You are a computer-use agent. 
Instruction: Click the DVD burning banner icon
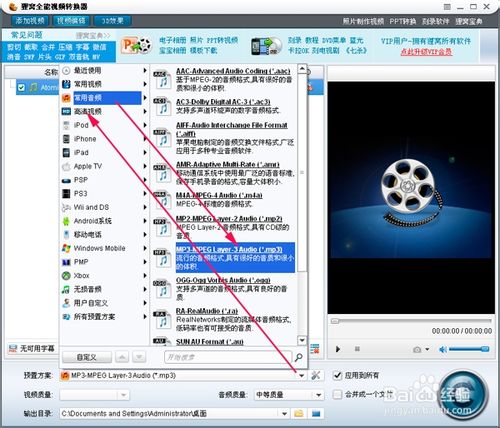pyautogui.click(x=266, y=46)
